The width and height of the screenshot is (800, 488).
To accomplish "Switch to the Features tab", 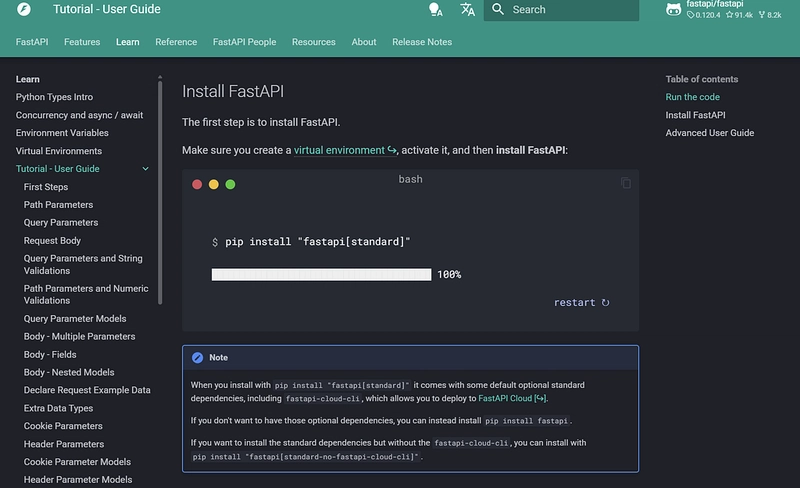I will coord(82,42).
